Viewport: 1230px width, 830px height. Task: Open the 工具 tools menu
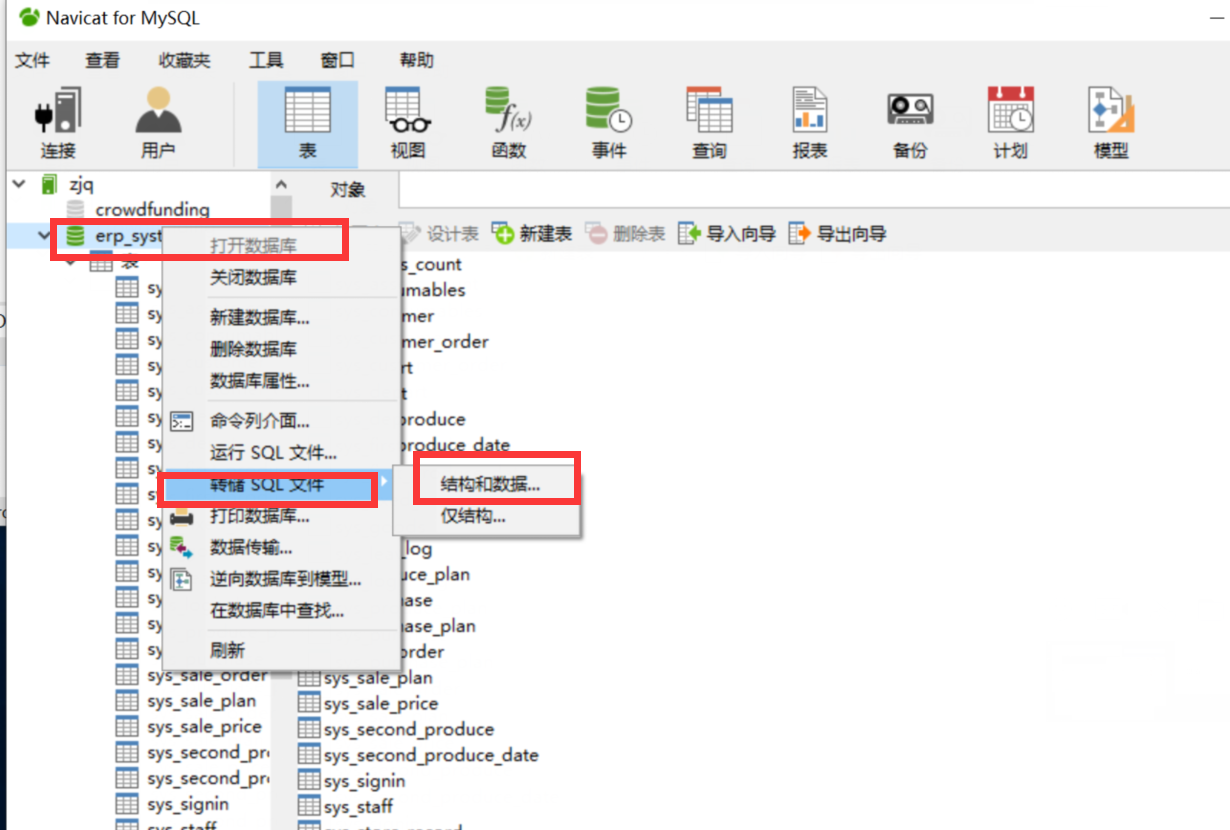coord(266,61)
